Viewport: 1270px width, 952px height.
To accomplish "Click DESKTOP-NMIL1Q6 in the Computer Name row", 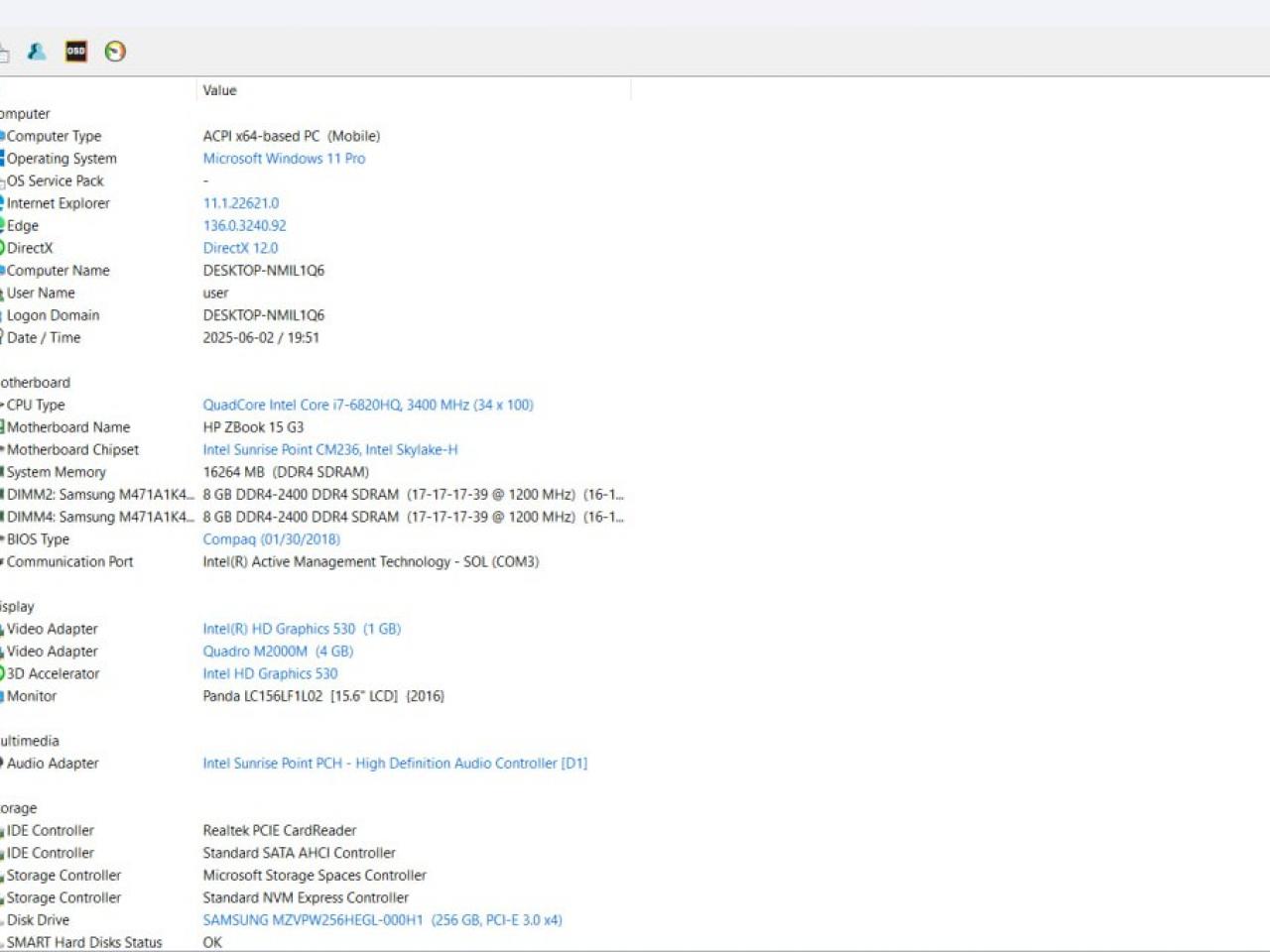I will [x=264, y=271].
